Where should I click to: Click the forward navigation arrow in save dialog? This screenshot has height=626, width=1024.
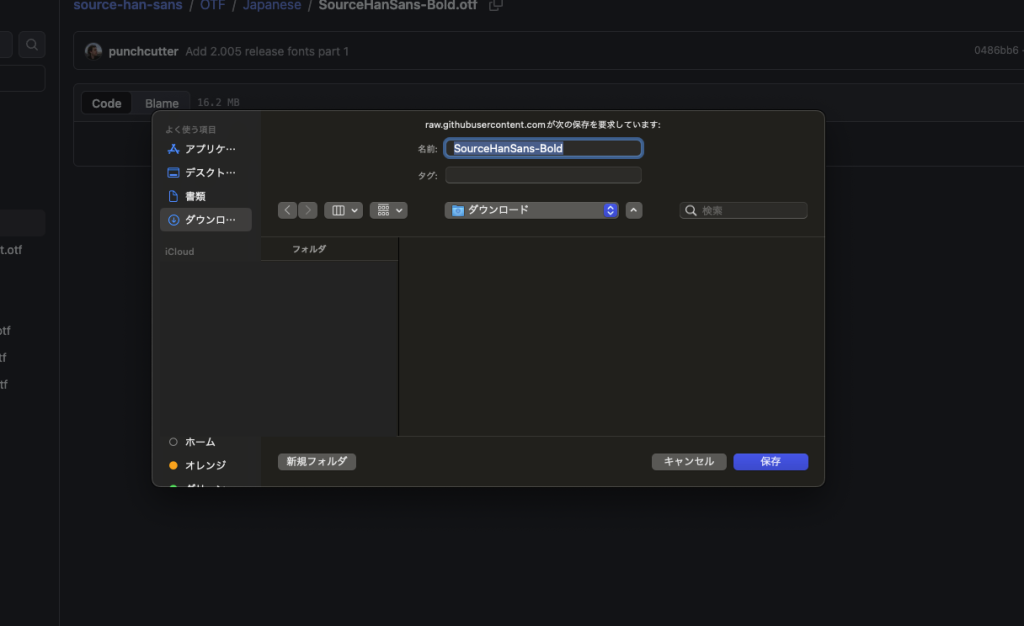tap(307, 210)
